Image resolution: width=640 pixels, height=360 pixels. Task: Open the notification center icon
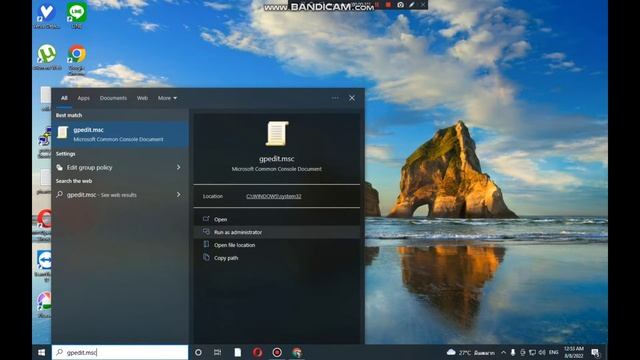point(596,352)
